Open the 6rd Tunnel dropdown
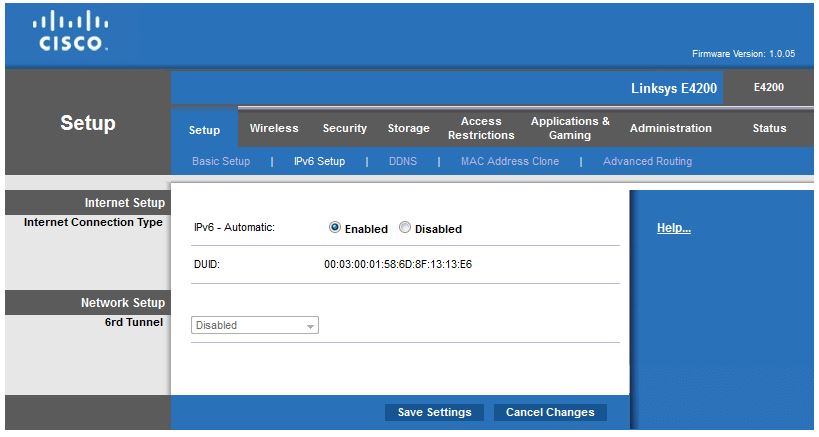 point(255,325)
